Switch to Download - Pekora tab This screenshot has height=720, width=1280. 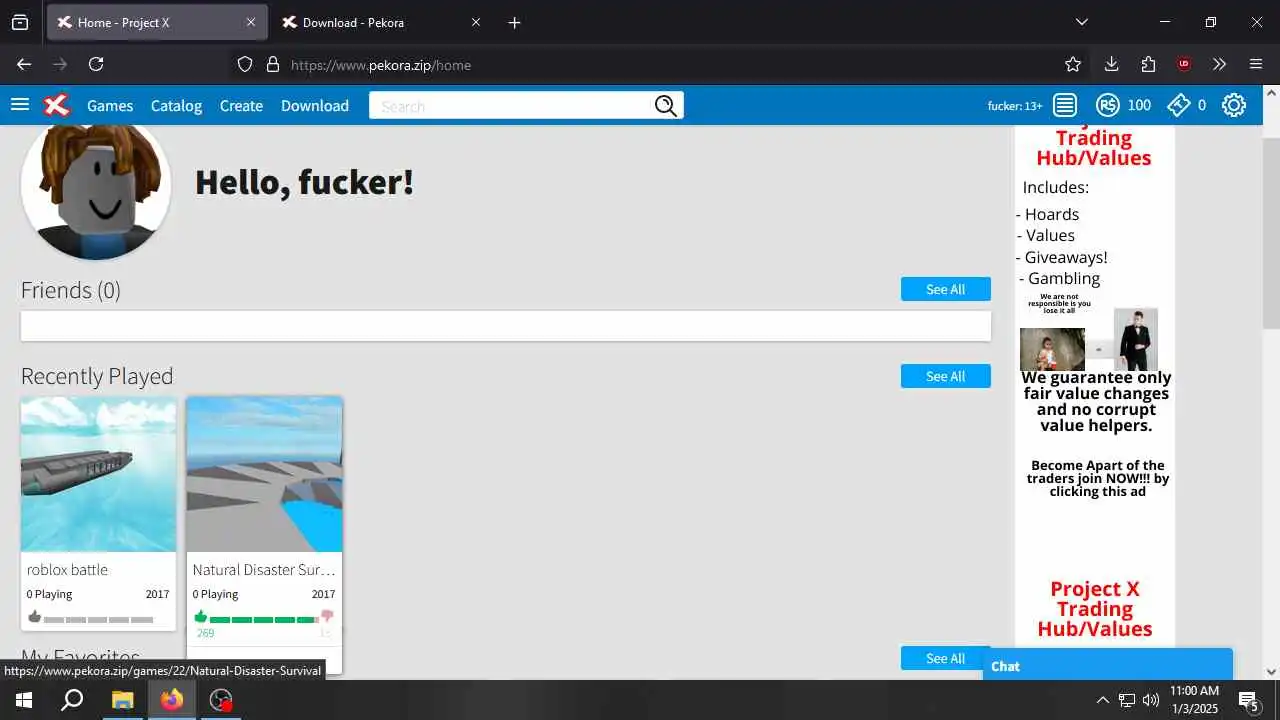pyautogui.click(x=383, y=22)
